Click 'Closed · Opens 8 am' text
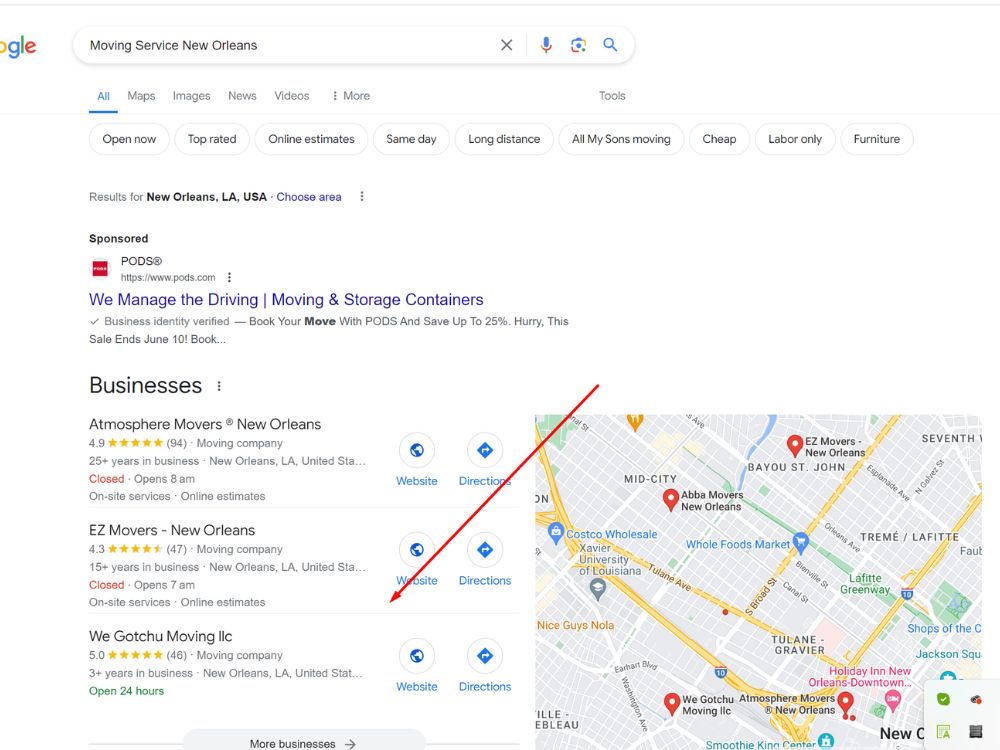 click(x=142, y=479)
